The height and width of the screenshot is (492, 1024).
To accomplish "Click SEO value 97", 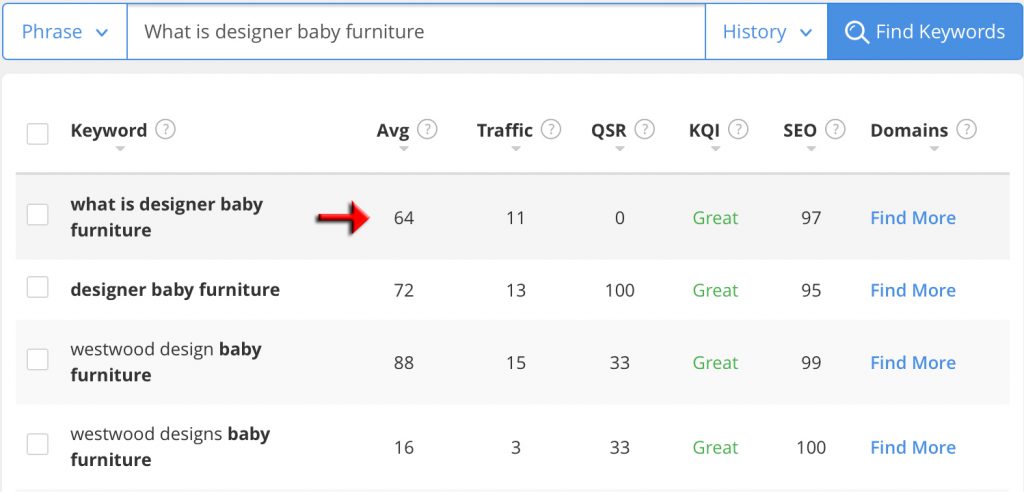I will coord(811,218).
